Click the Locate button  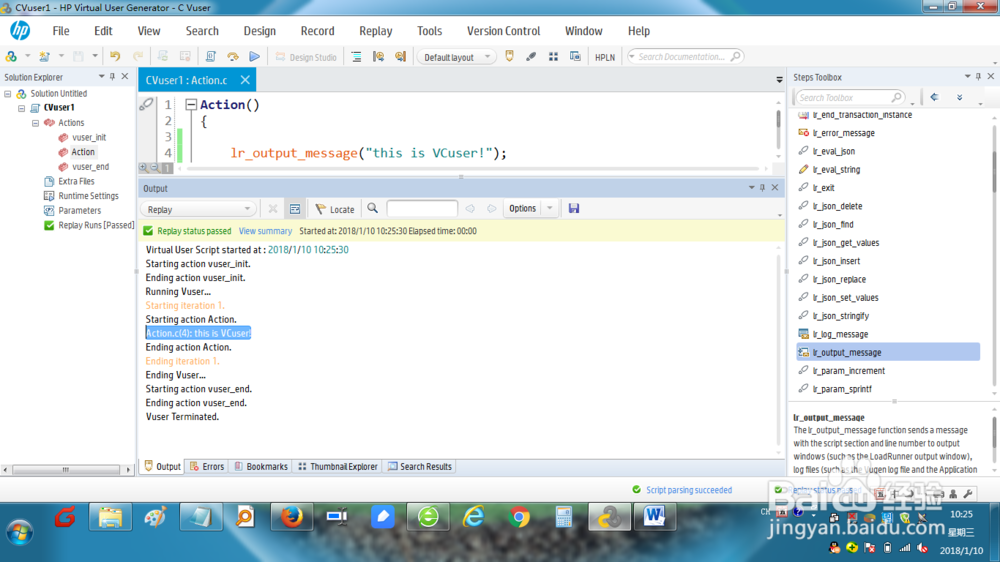click(335, 209)
